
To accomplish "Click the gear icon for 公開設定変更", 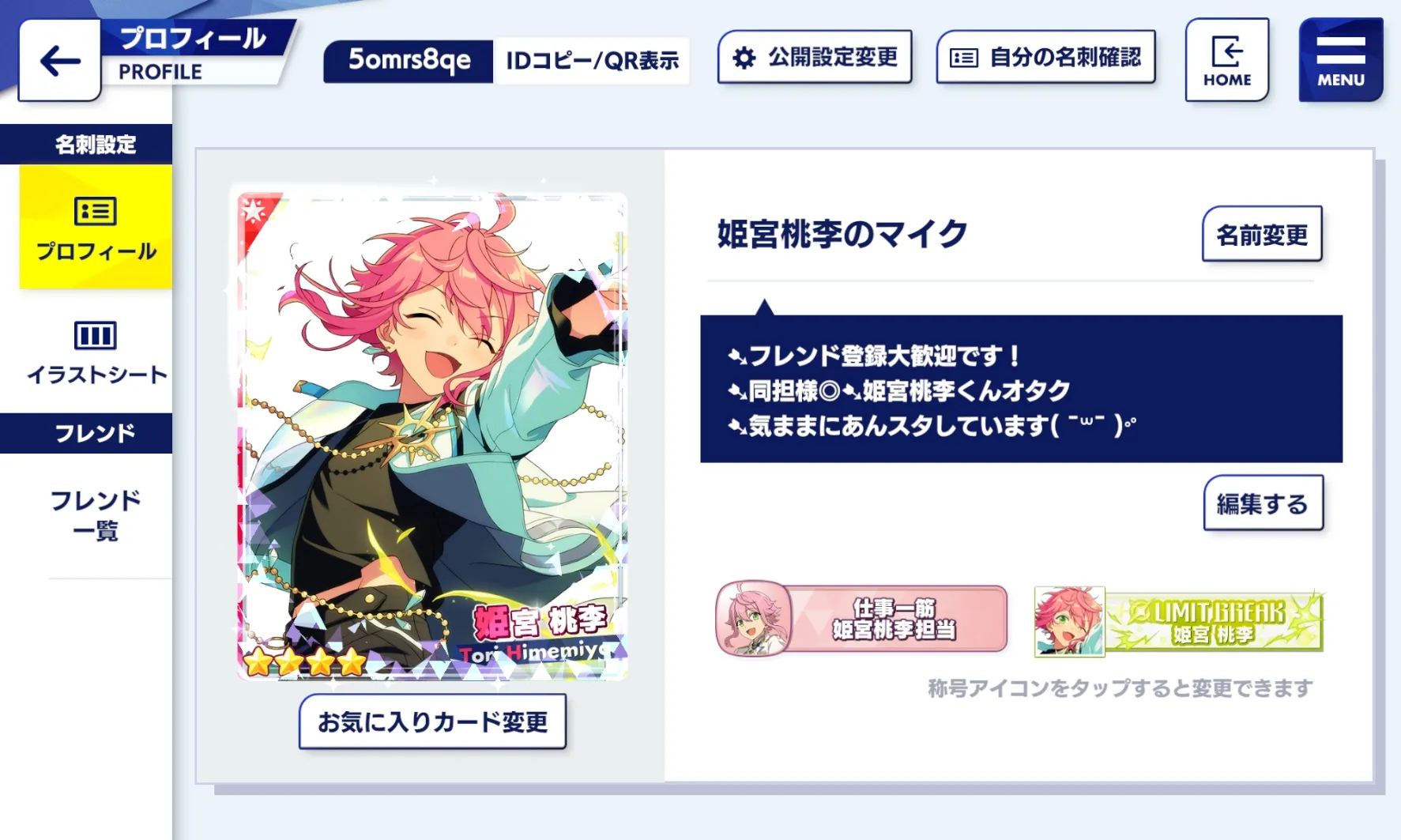I will [744, 58].
